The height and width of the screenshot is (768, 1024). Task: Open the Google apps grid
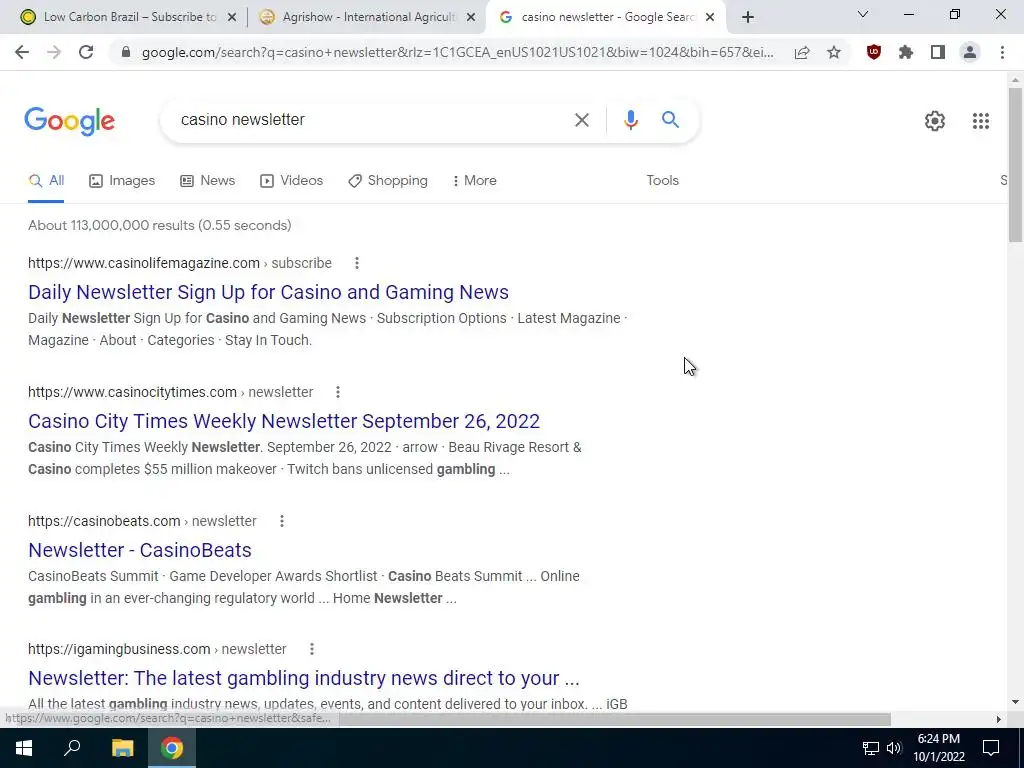click(980, 121)
